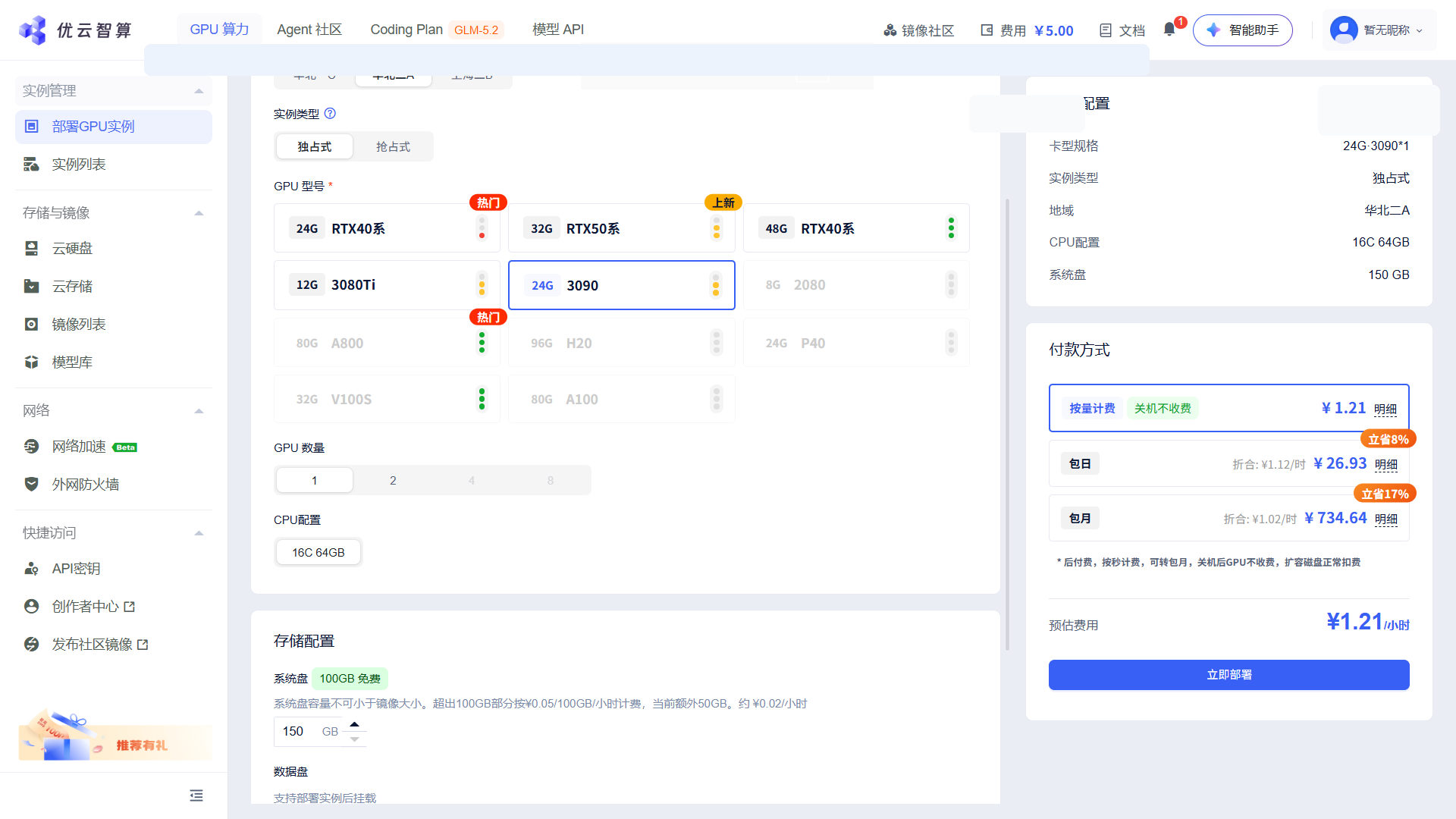
Task: Open 明细 for 按量计费 price
Action: coord(1385,409)
